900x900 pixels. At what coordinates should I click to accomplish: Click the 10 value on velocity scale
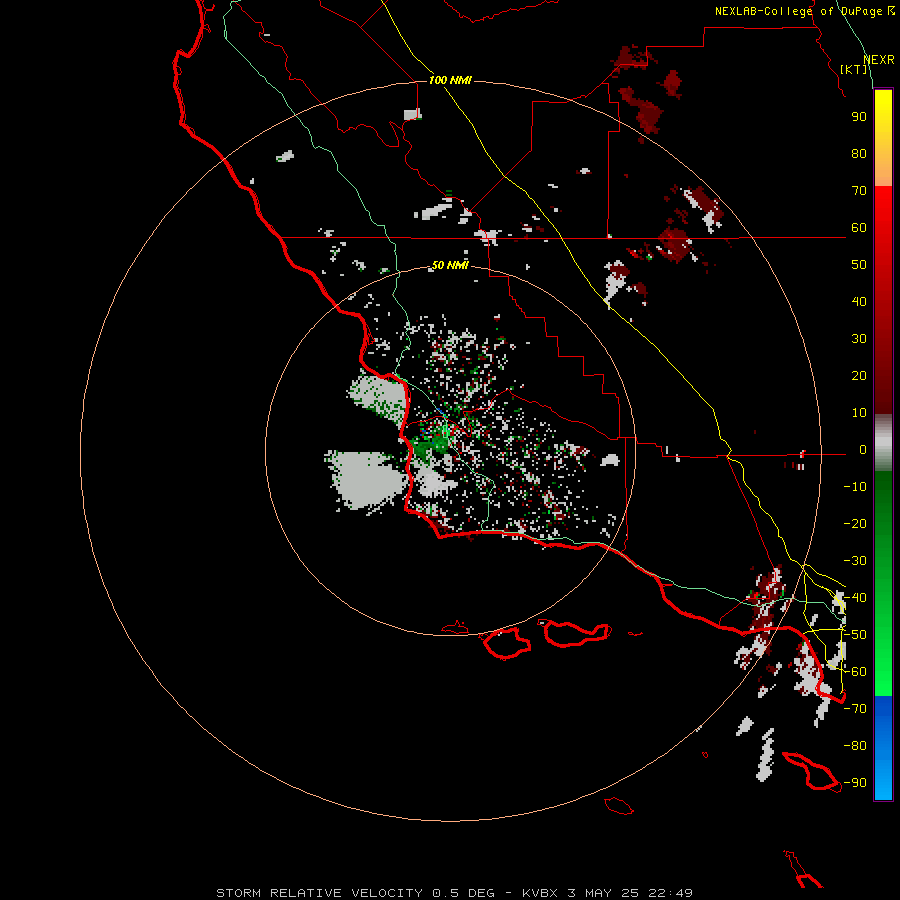tap(859, 413)
